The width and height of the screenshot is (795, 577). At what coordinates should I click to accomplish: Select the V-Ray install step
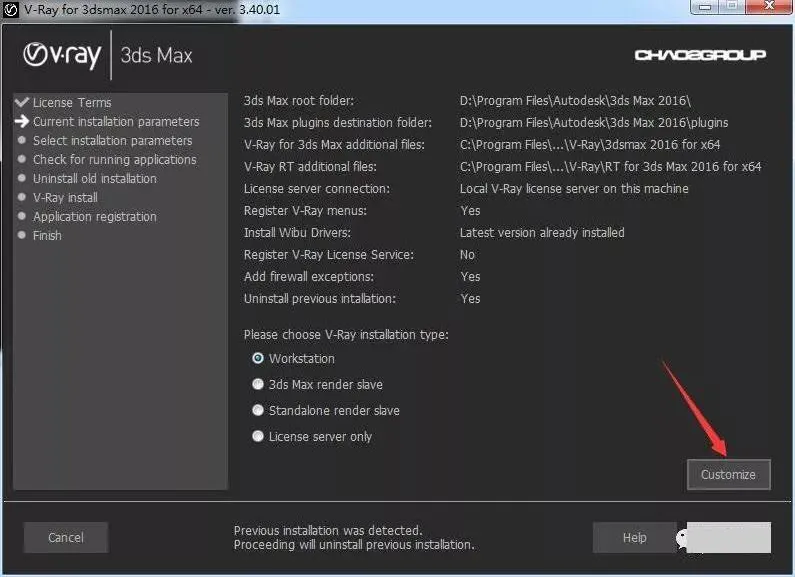pos(65,198)
